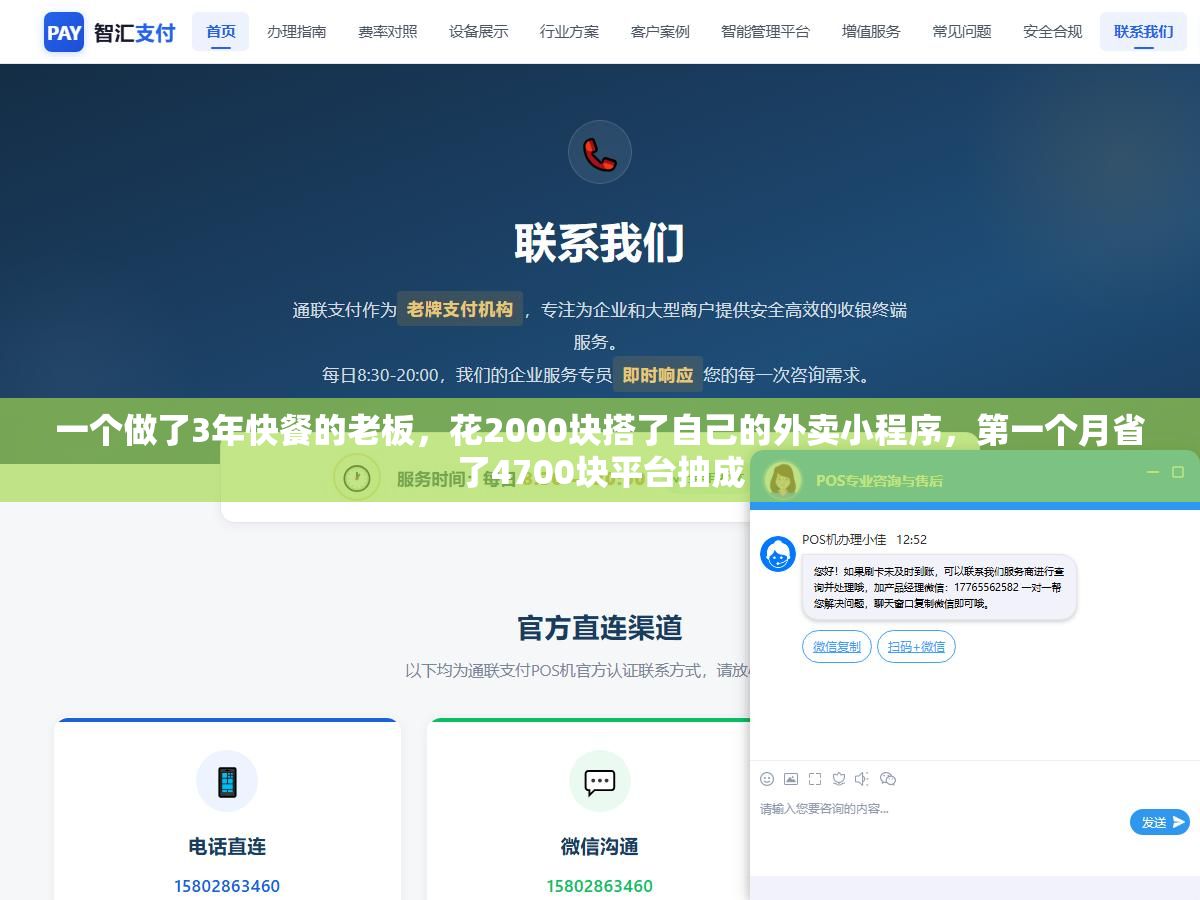Click the 即时响应 highlighted label
The image size is (1200, 900).
658,375
